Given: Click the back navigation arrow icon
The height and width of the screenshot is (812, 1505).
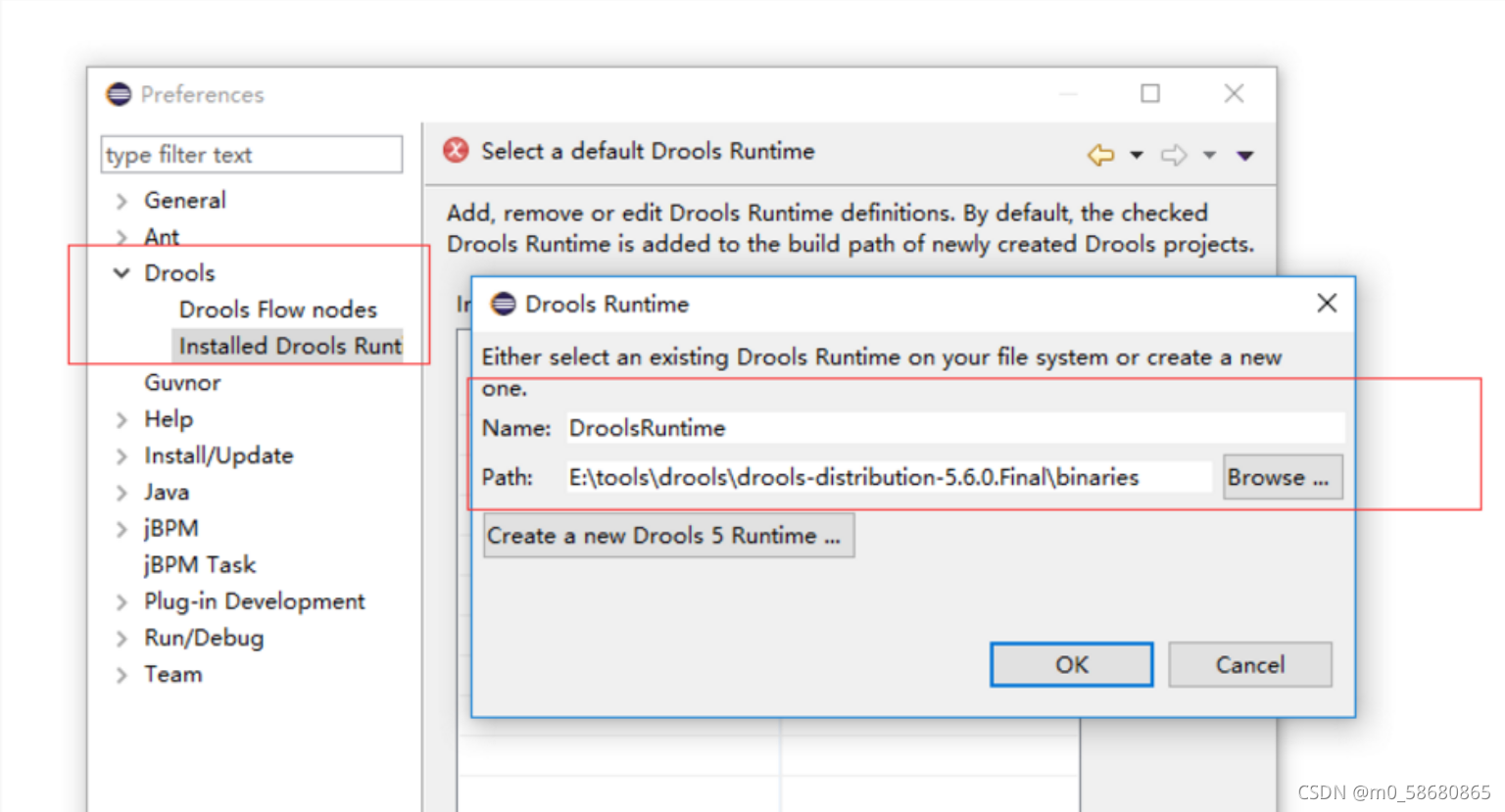Looking at the screenshot, I should (1100, 155).
